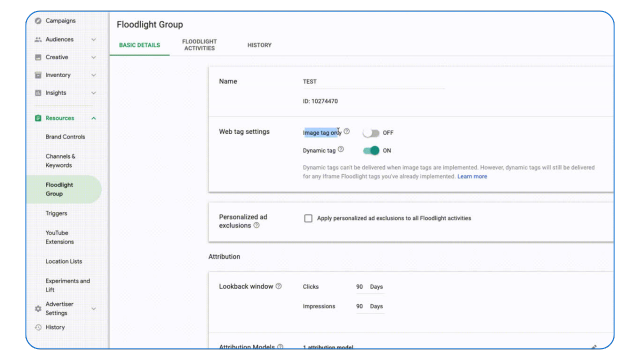
Task: Open YouTube Extensions page
Action: pyautogui.click(x=60, y=237)
